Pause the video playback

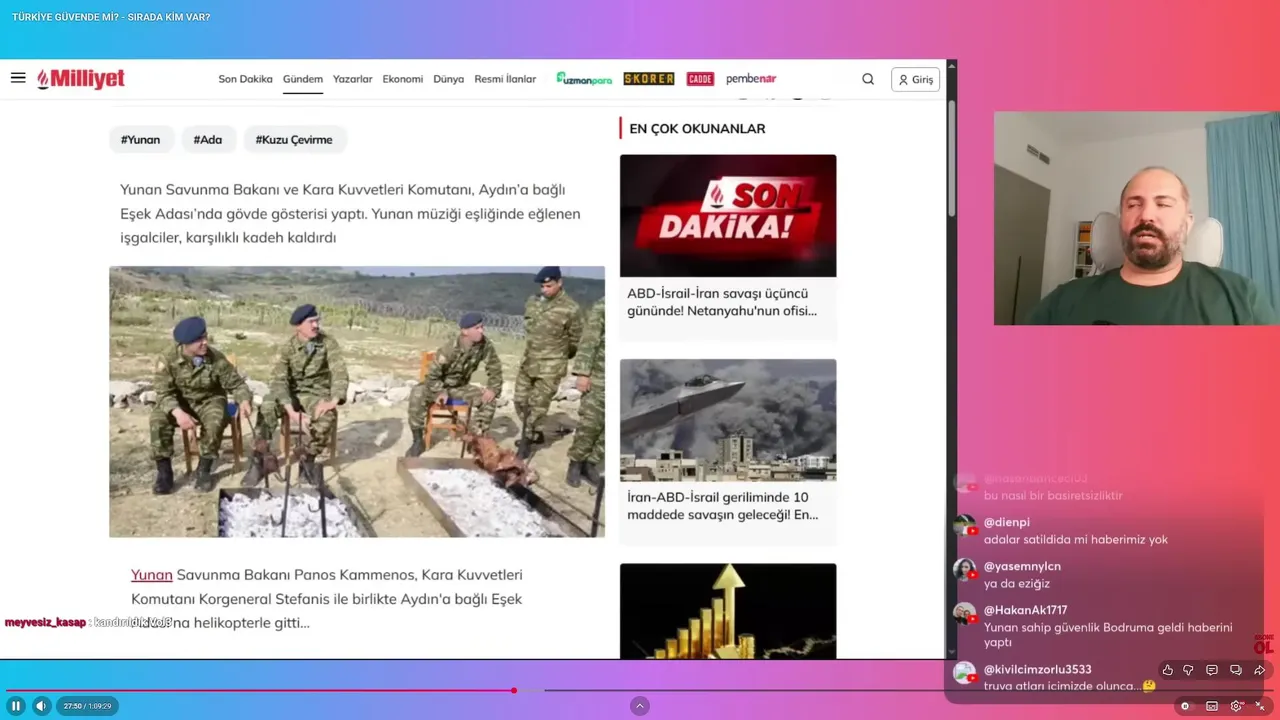point(16,706)
